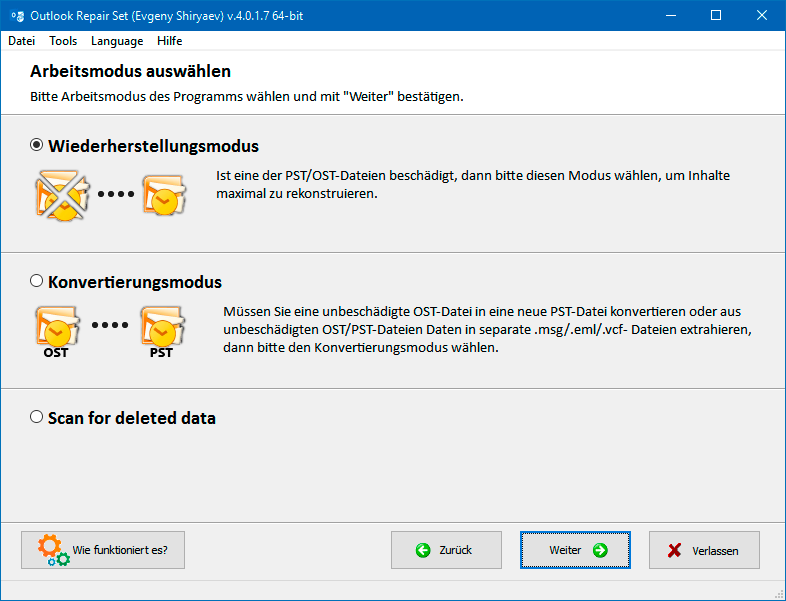Expand the Hilfe menu

pos(169,41)
